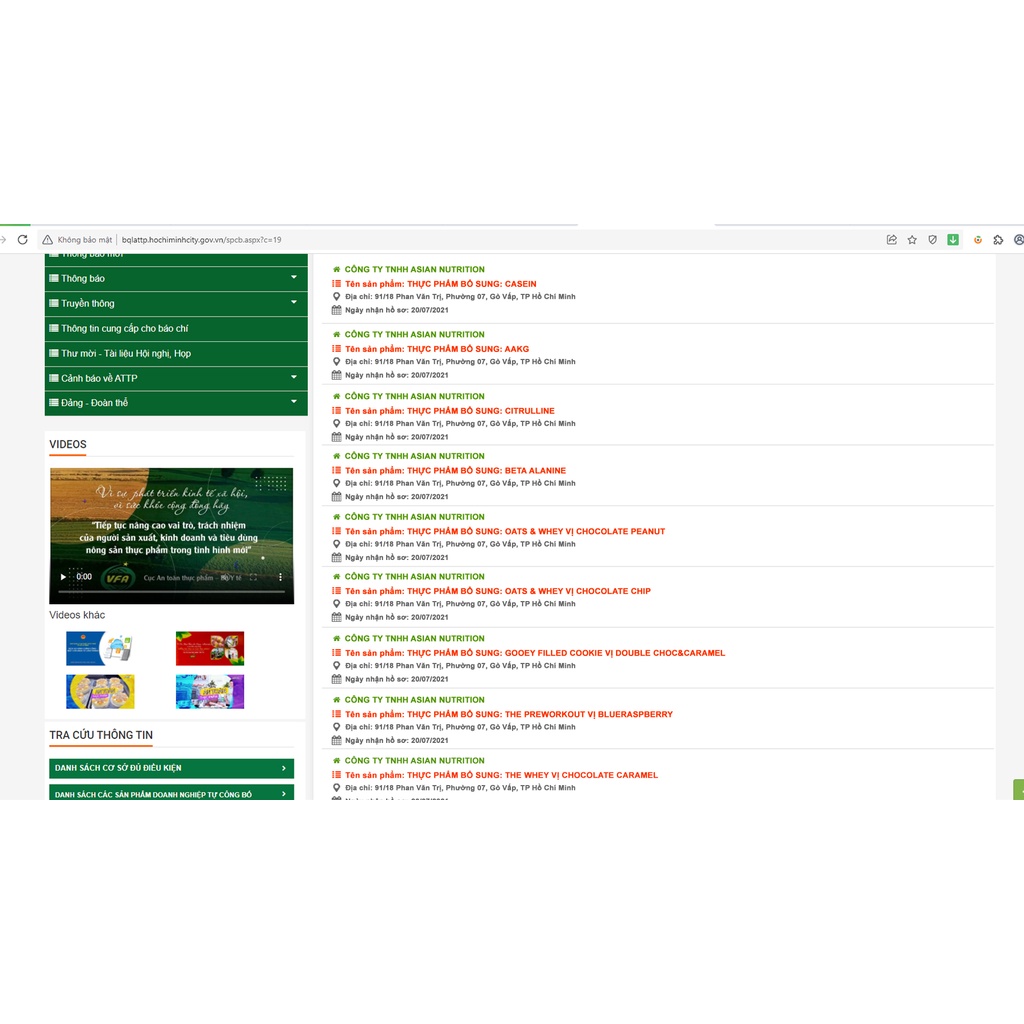Click 'DANH SÁCH CÁC SẢN PHẨM DOANH NGHIỆP TỰ CÔNG BỐ'
The height and width of the screenshot is (1024, 1024).
(x=171, y=793)
